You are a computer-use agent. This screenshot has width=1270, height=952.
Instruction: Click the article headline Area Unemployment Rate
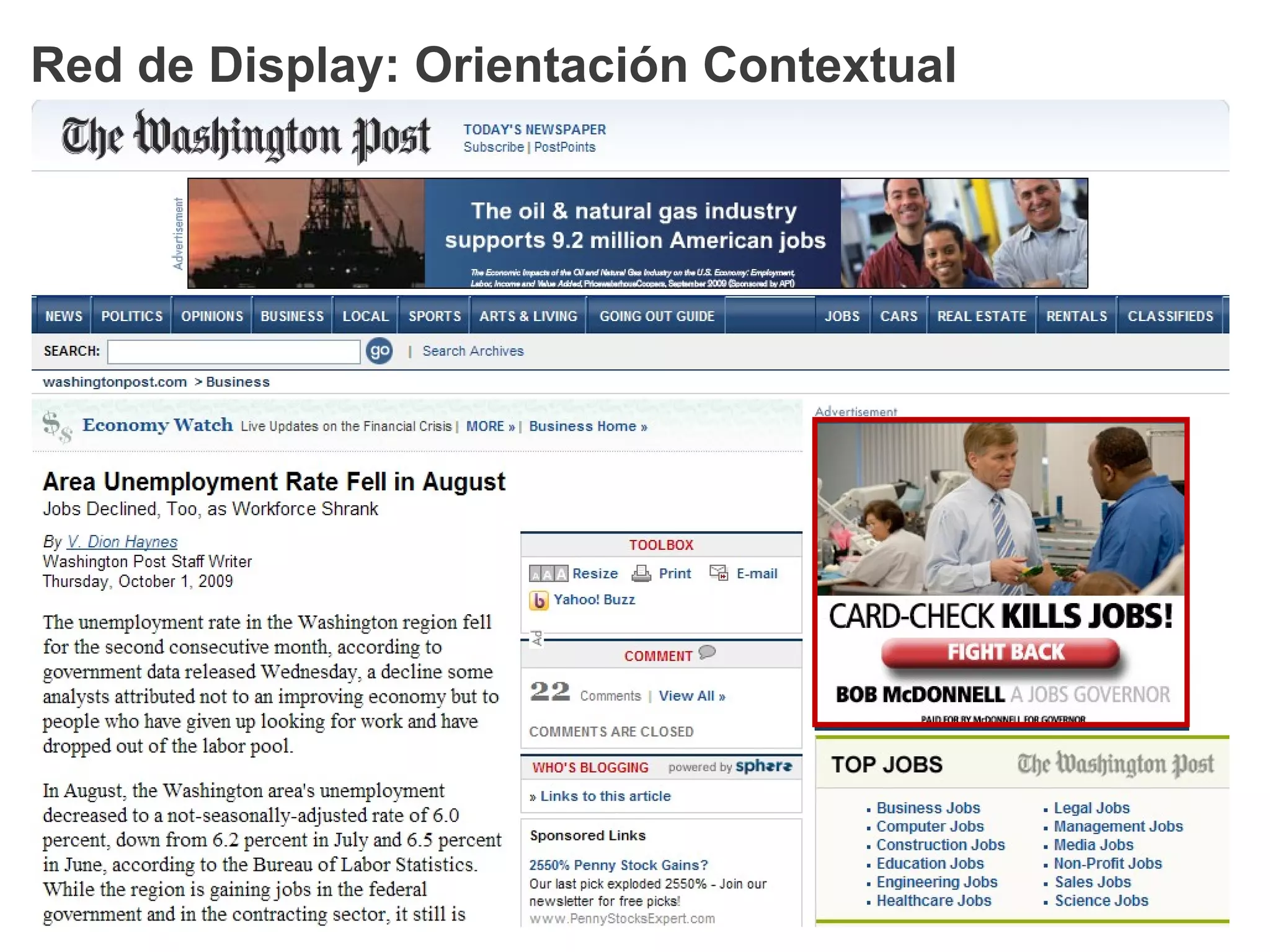[273, 482]
